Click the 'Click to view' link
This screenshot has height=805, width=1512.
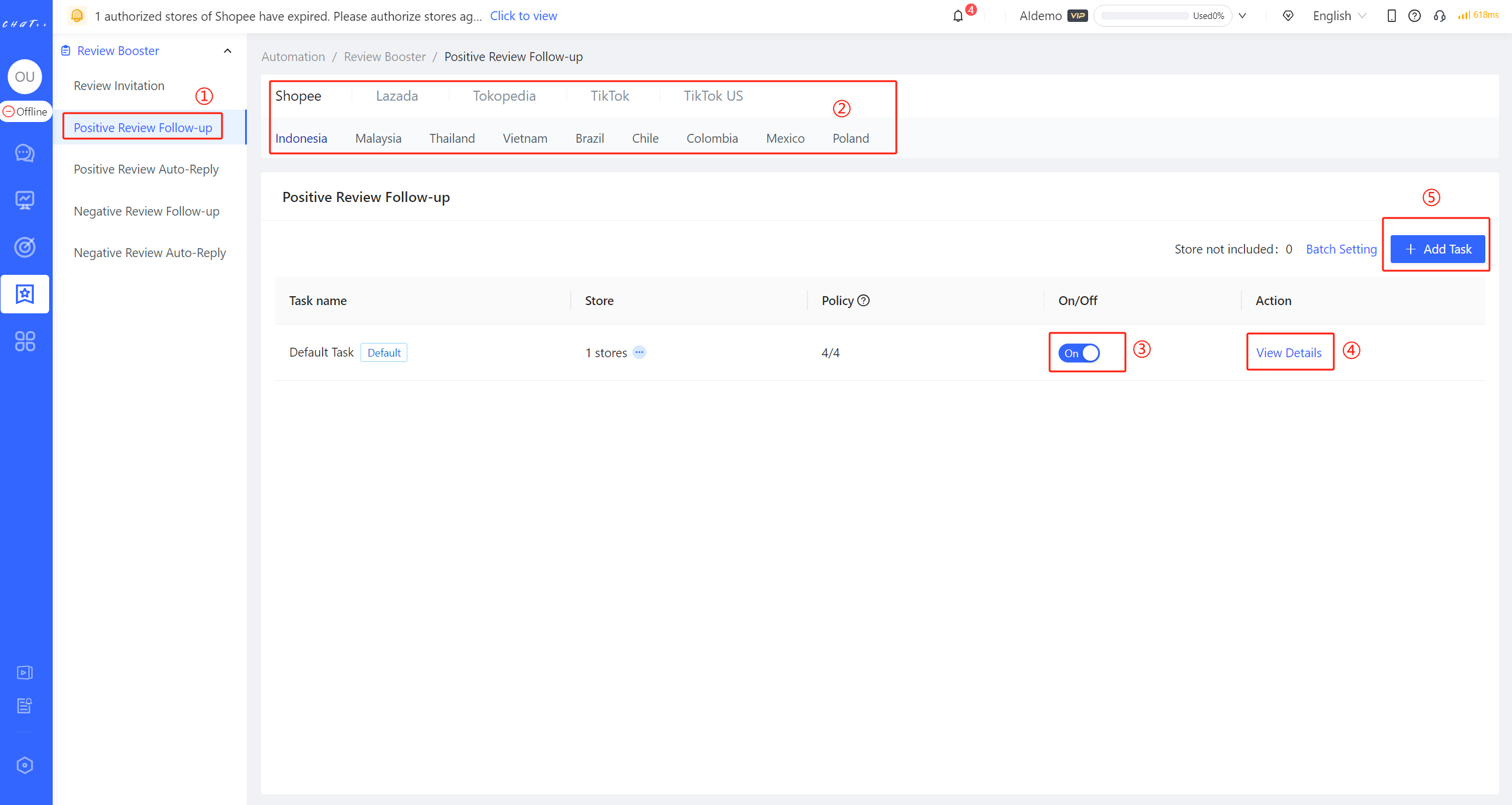(523, 16)
